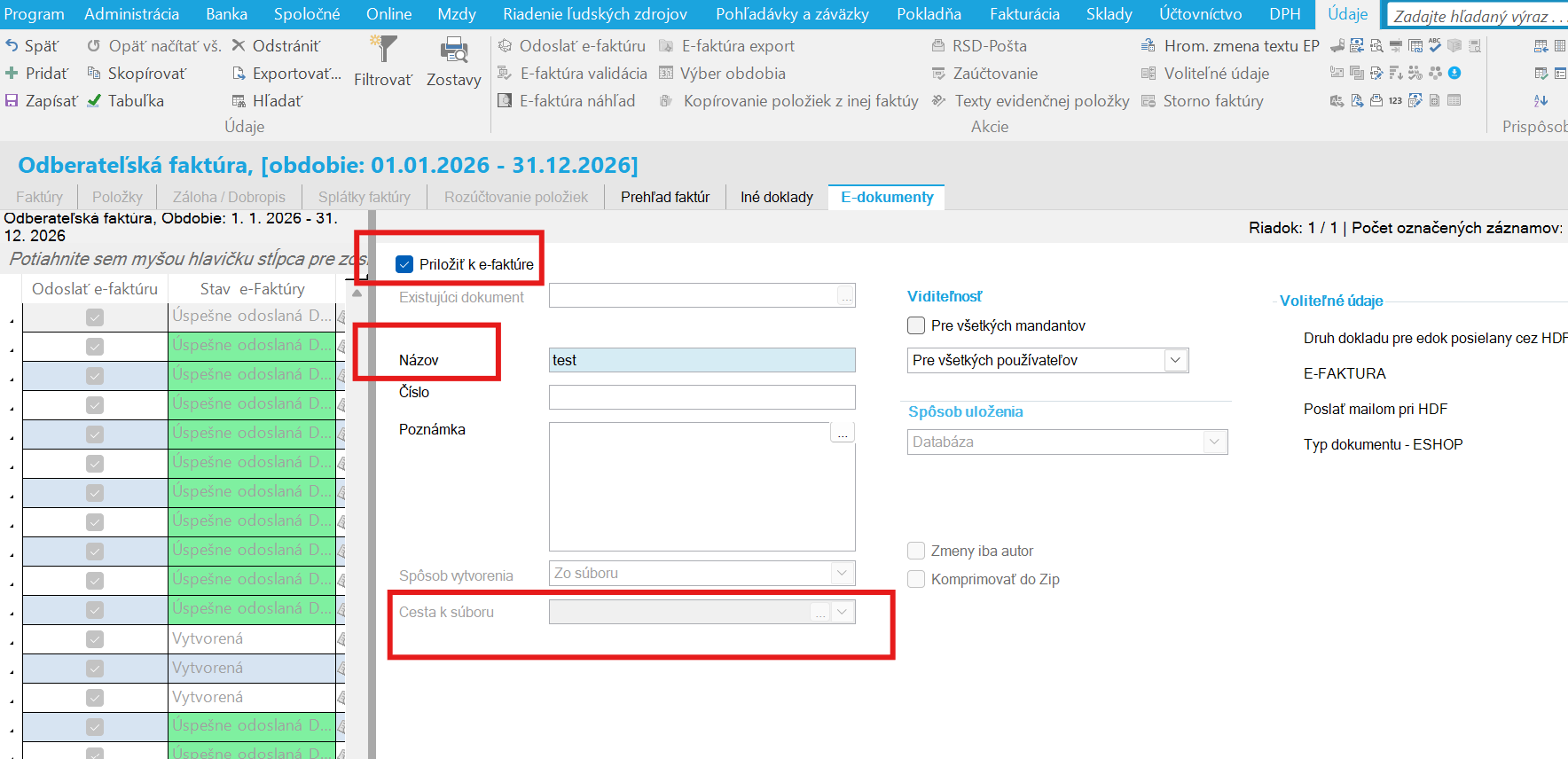Click Hľadať search button in toolbar
Viewport: 1568px width, 759px height.
pyautogui.click(x=267, y=101)
